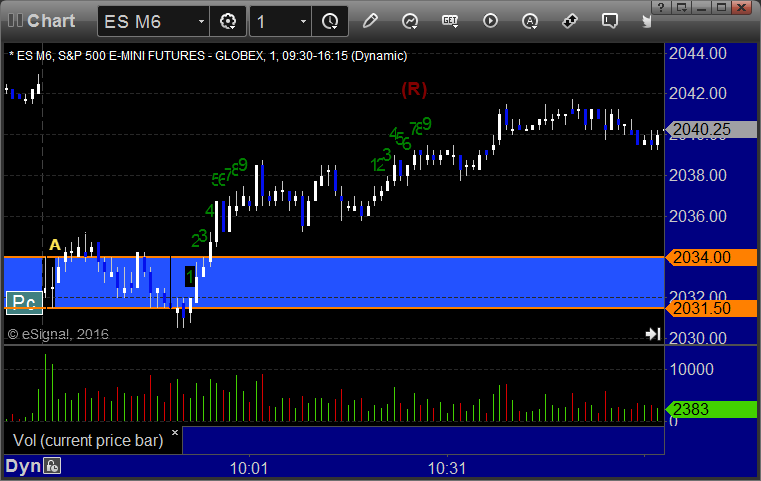Viewport: 761px width, 481px height.
Task: Click the Vol (current price bar) label
Action: click(88, 440)
